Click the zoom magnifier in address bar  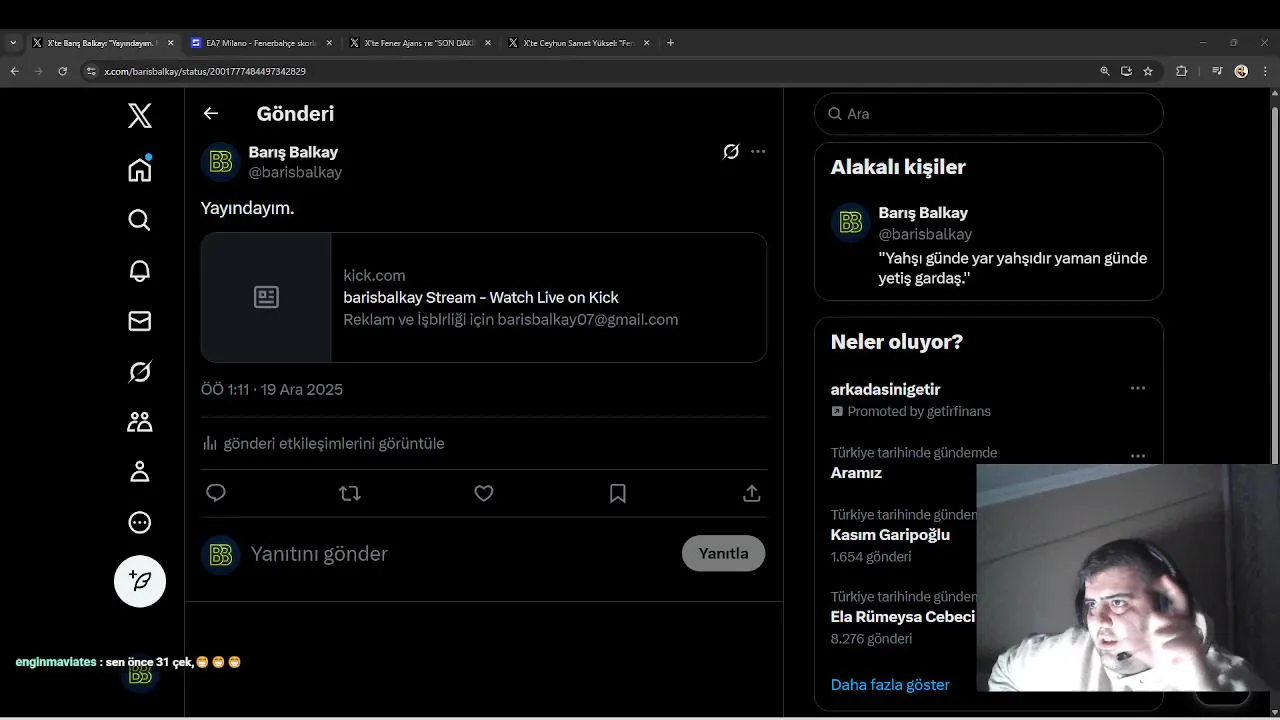click(x=1105, y=71)
